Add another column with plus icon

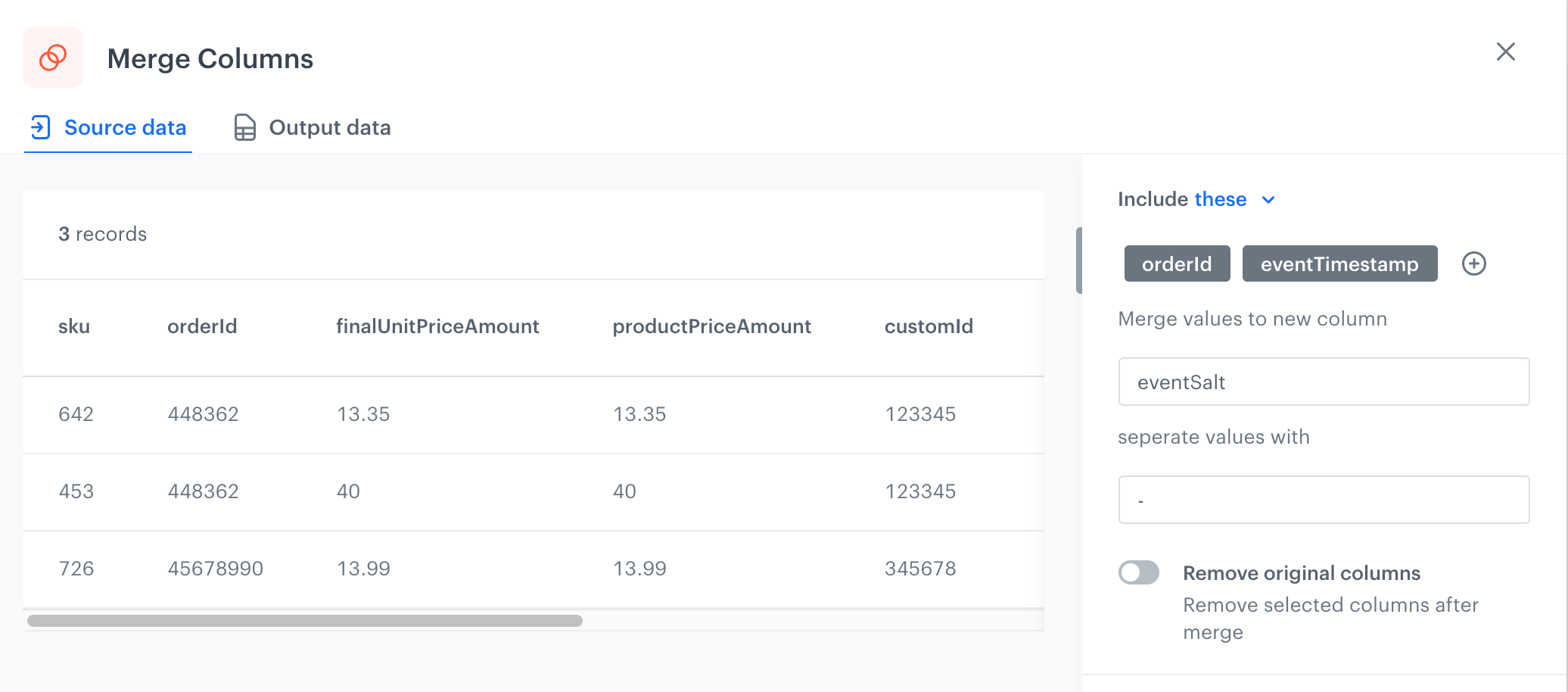pos(1473,263)
